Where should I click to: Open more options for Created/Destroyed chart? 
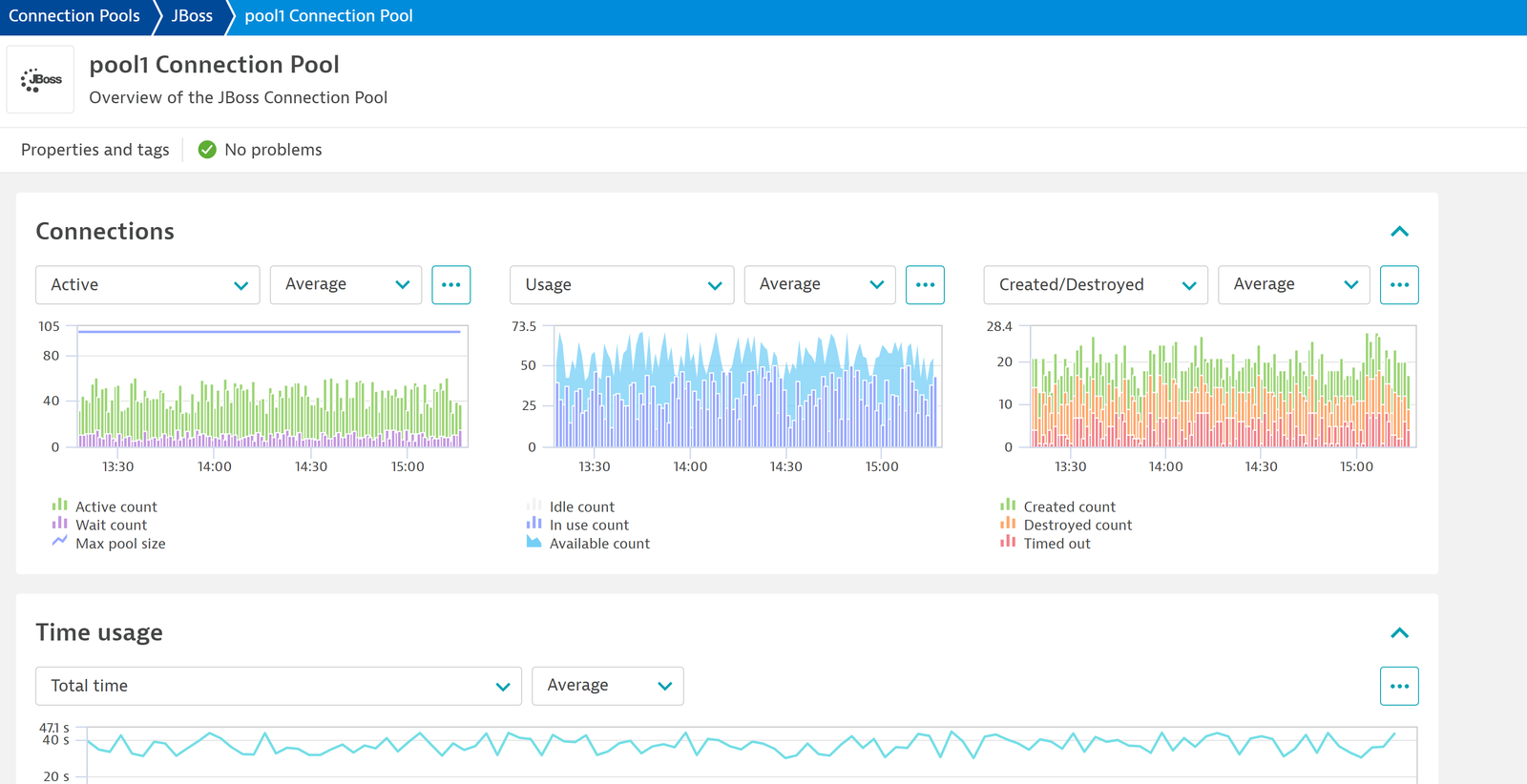click(x=1399, y=285)
